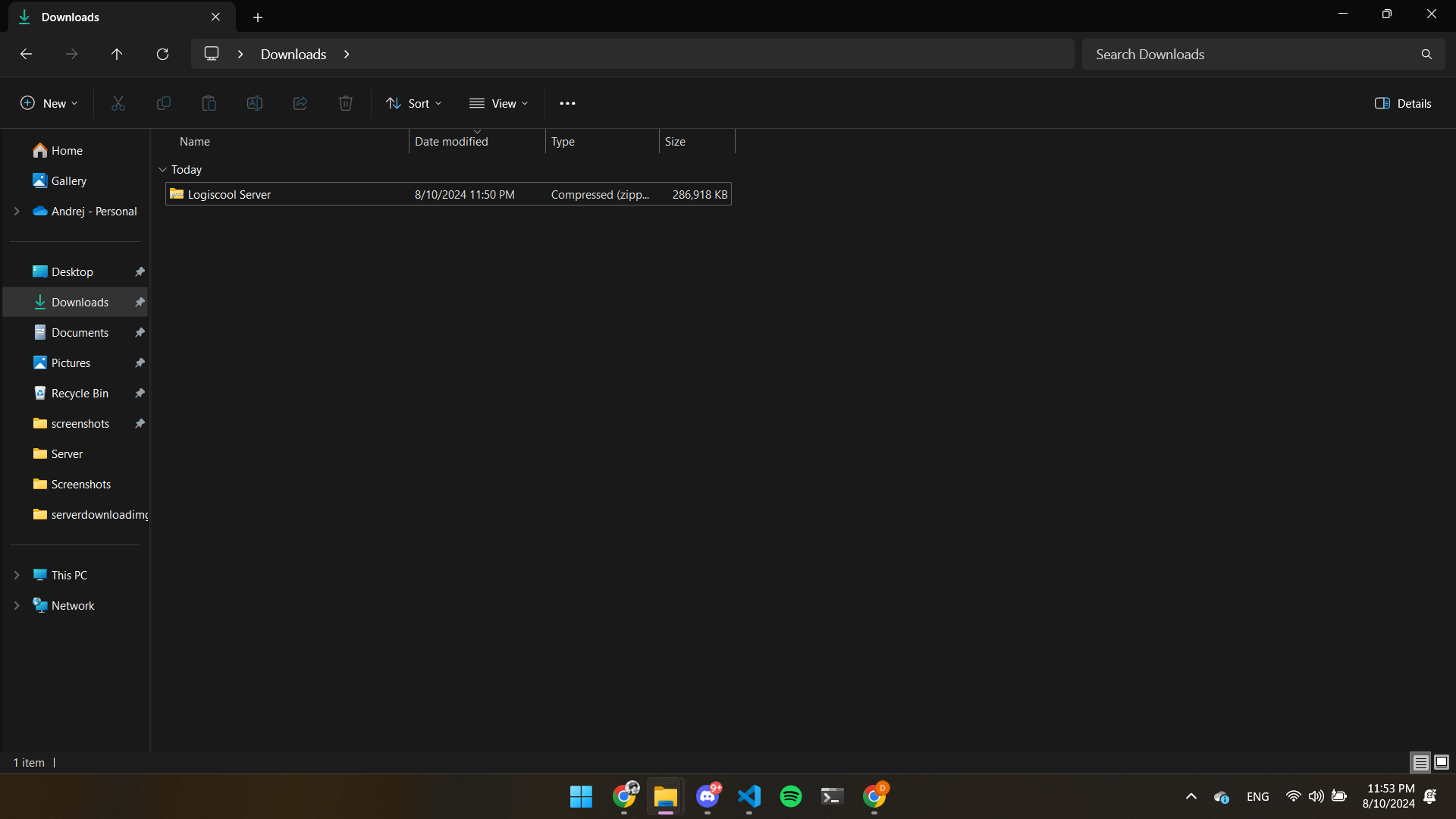The image size is (1456, 819).
Task: Go up one folder level
Action: pyautogui.click(x=117, y=54)
